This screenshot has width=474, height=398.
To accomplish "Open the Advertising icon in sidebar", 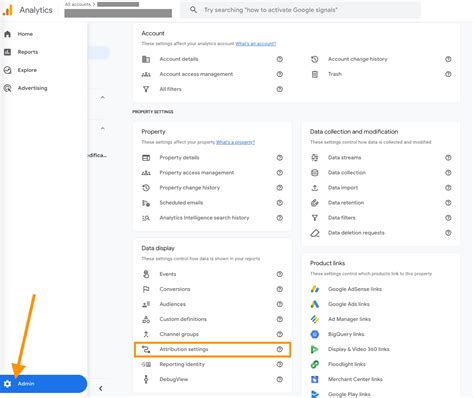I will pos(7,88).
